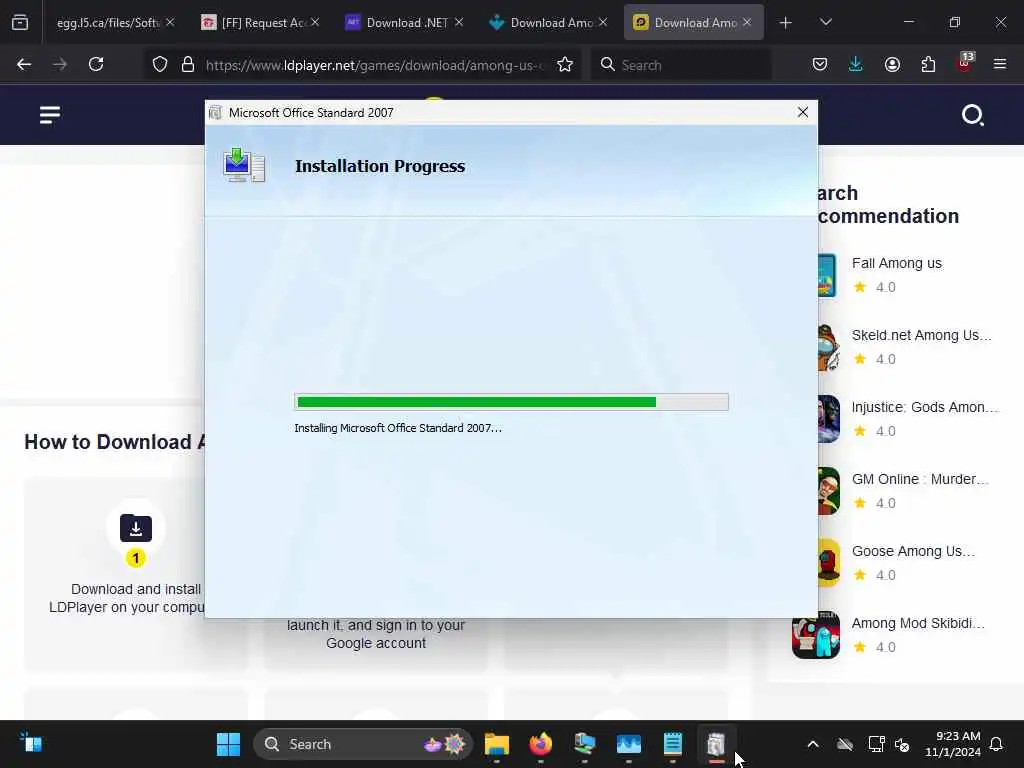
Task: Reload the current page
Action: 96,65
